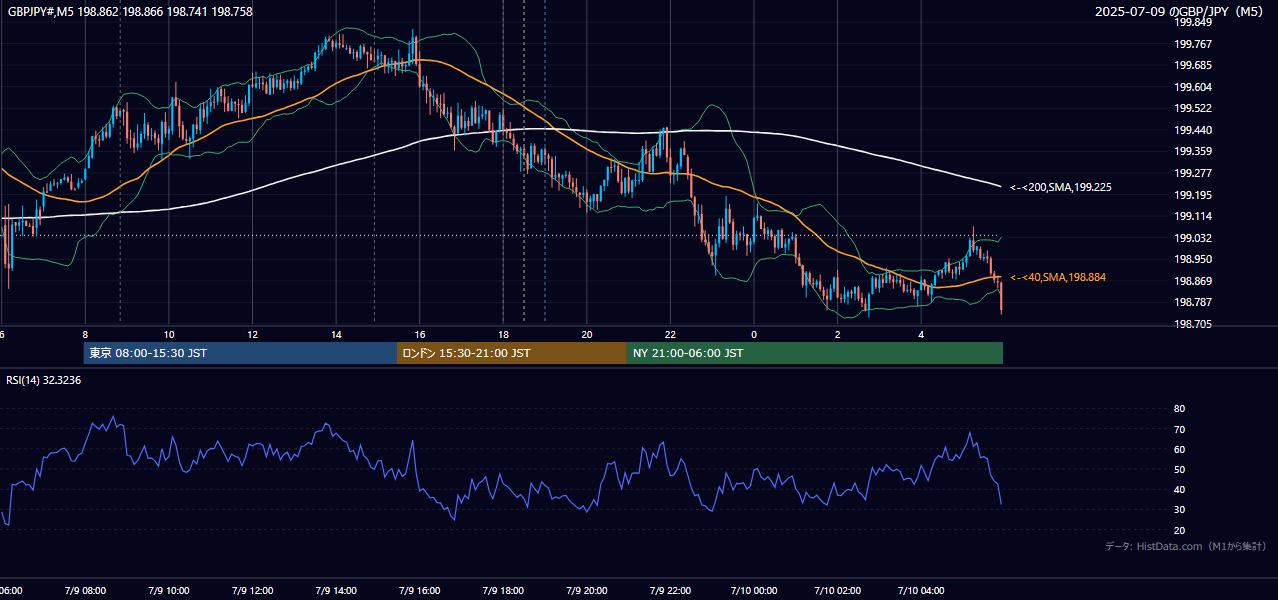
Task: Click the HistData.com data source credit
Action: (1185, 547)
